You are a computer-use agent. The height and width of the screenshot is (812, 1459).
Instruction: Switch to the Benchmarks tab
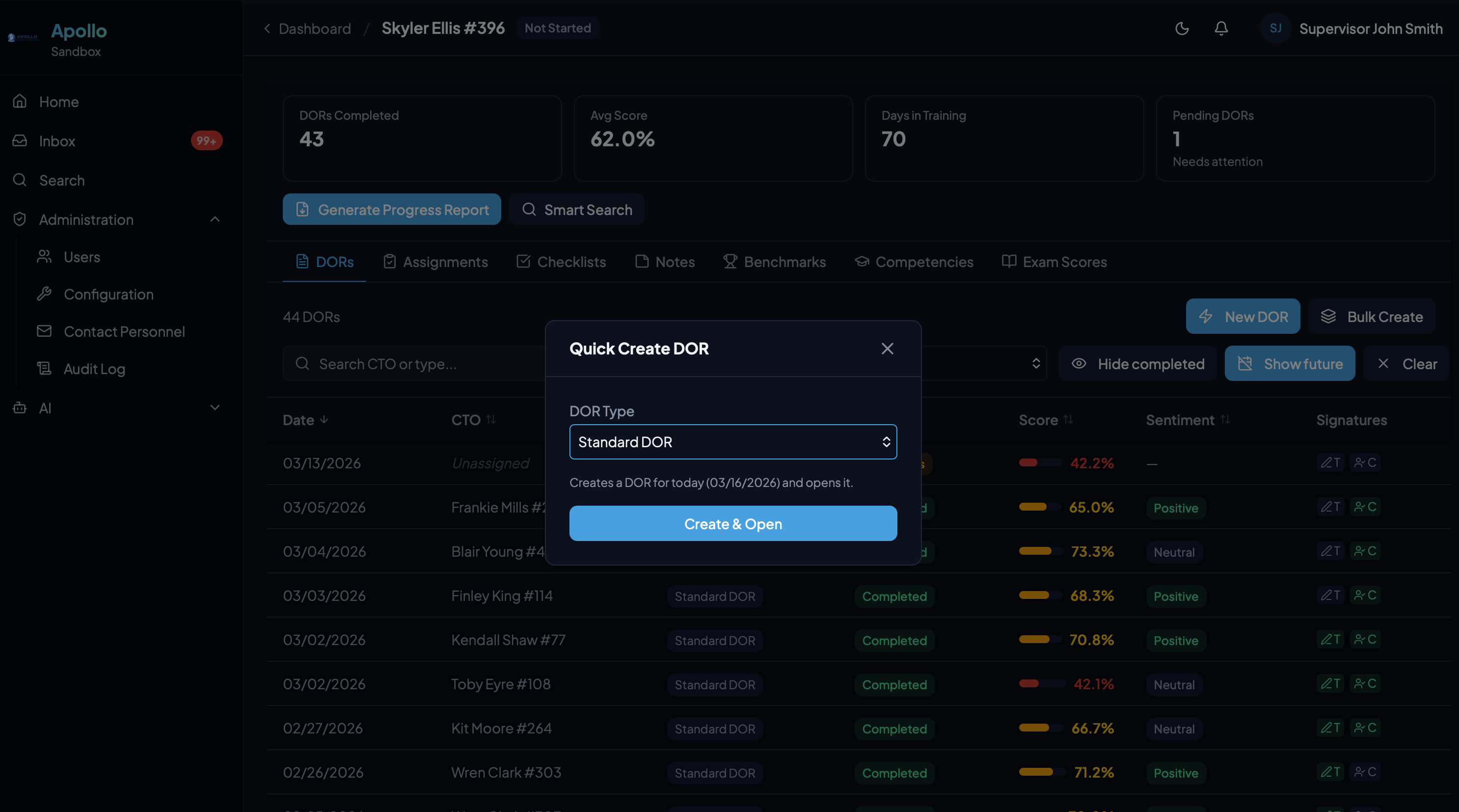tap(774, 262)
